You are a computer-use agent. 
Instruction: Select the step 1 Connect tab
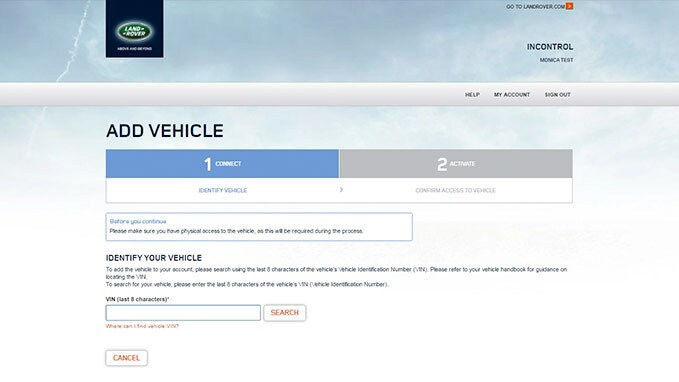pyautogui.click(x=222, y=164)
